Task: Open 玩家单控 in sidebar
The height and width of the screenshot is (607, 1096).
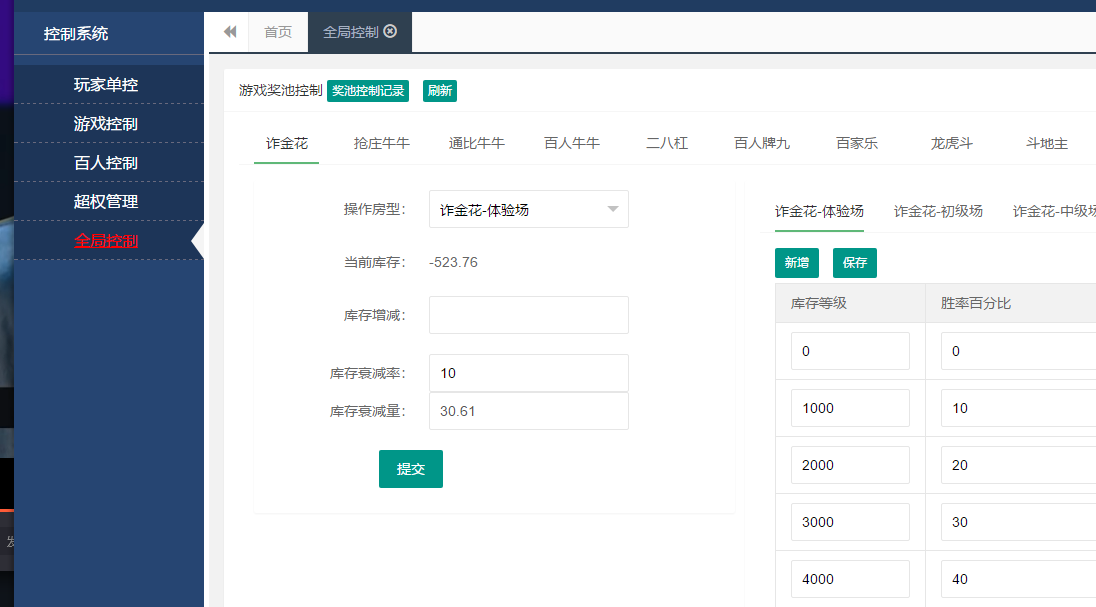Action: (x=106, y=85)
